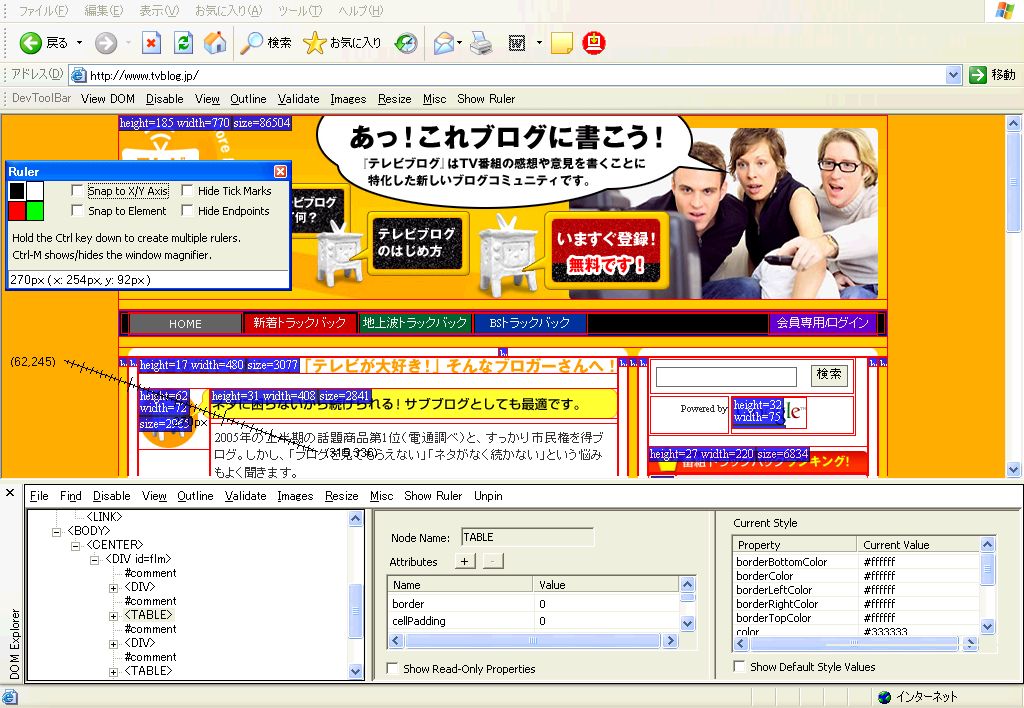Screen dimensions: 1024x708
Task: Click 地上波トラックバック navigation tab
Action: [415, 323]
